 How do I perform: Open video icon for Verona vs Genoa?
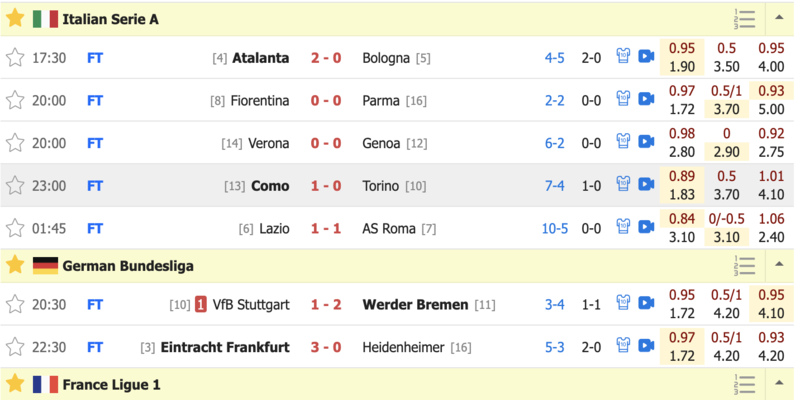[x=646, y=141]
